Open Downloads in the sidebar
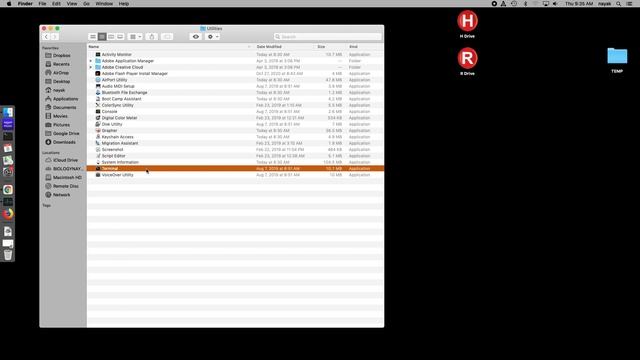 (x=60, y=142)
